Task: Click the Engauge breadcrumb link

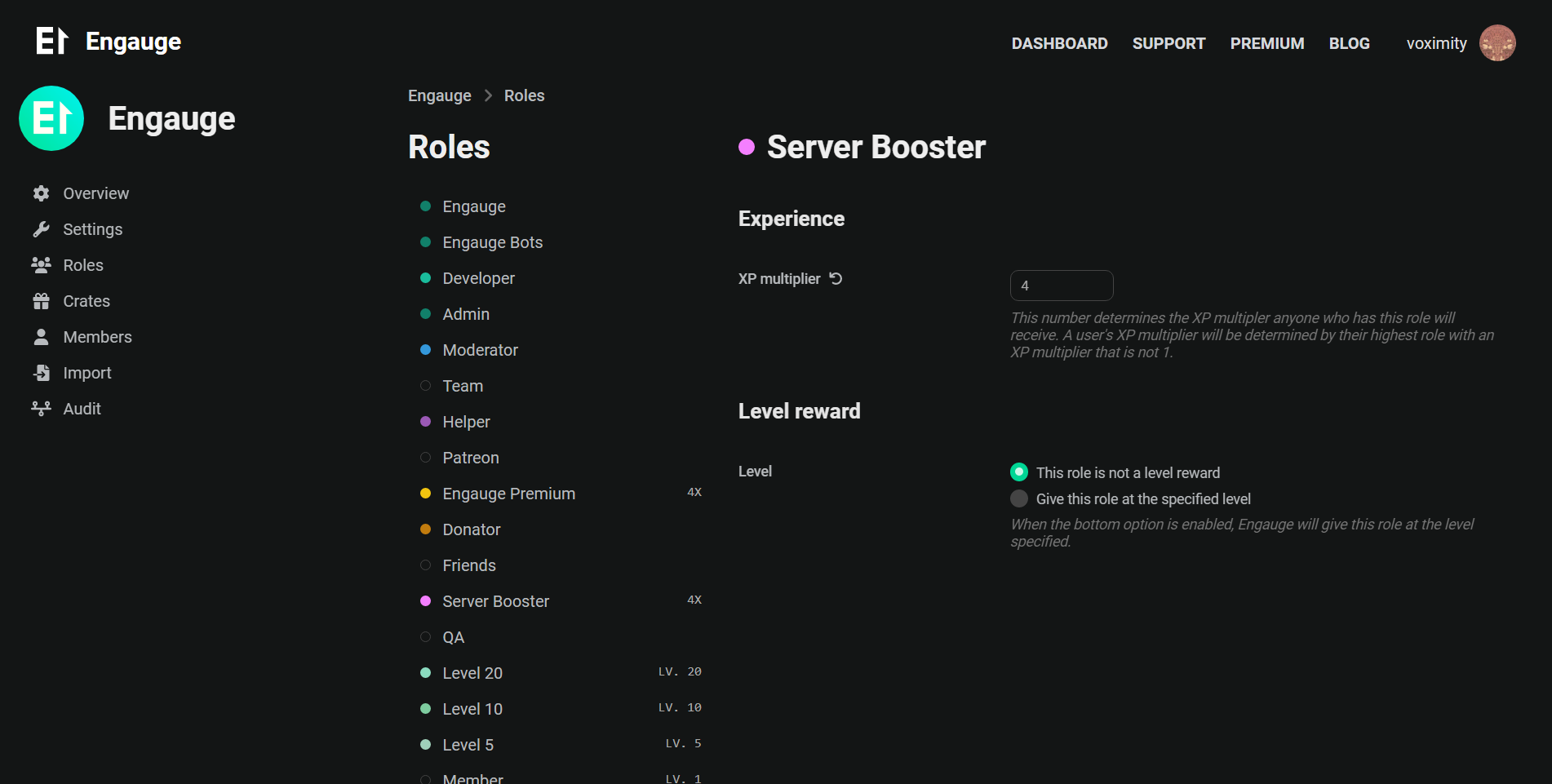Action: [x=439, y=95]
